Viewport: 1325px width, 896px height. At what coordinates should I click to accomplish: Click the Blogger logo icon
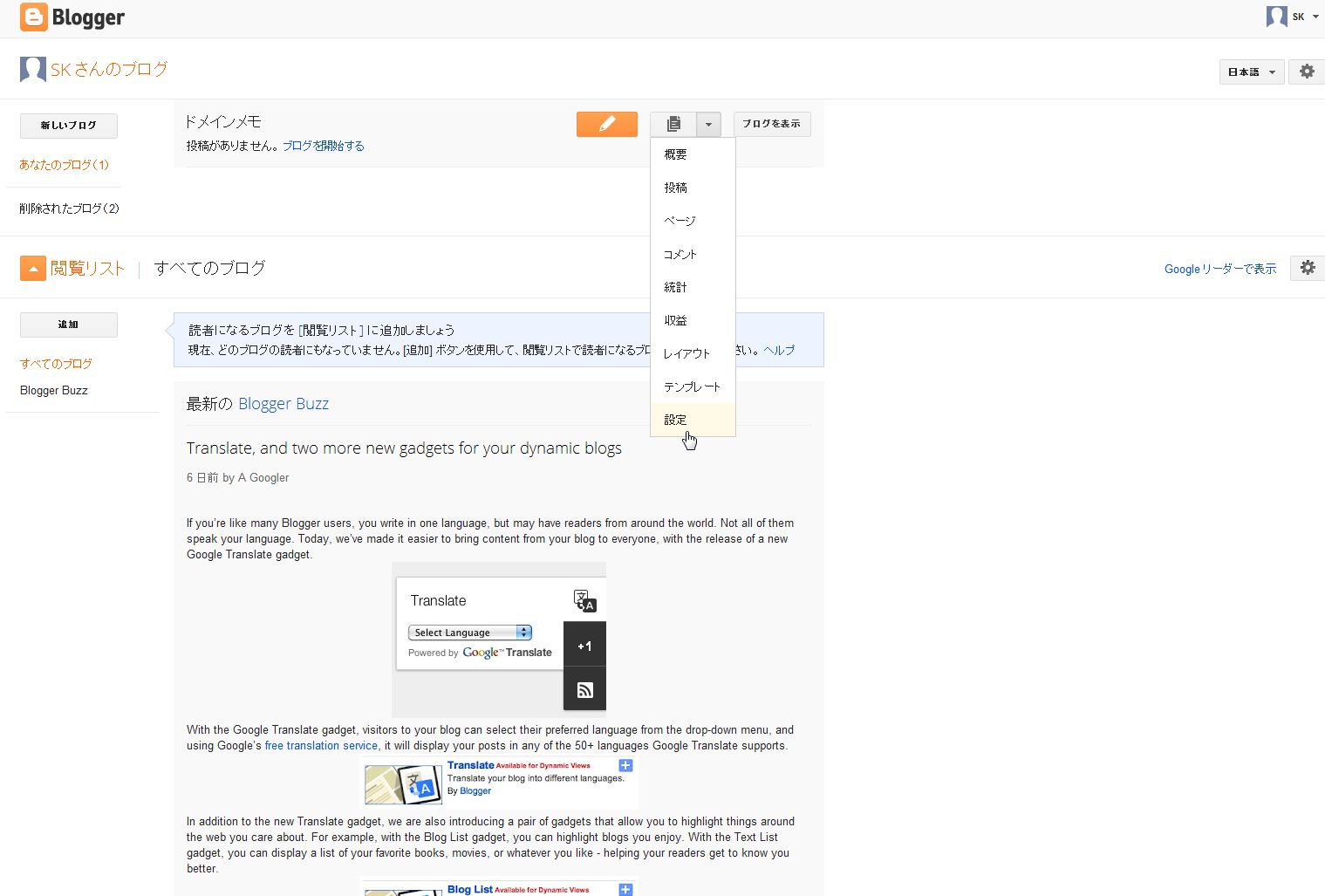(34, 17)
